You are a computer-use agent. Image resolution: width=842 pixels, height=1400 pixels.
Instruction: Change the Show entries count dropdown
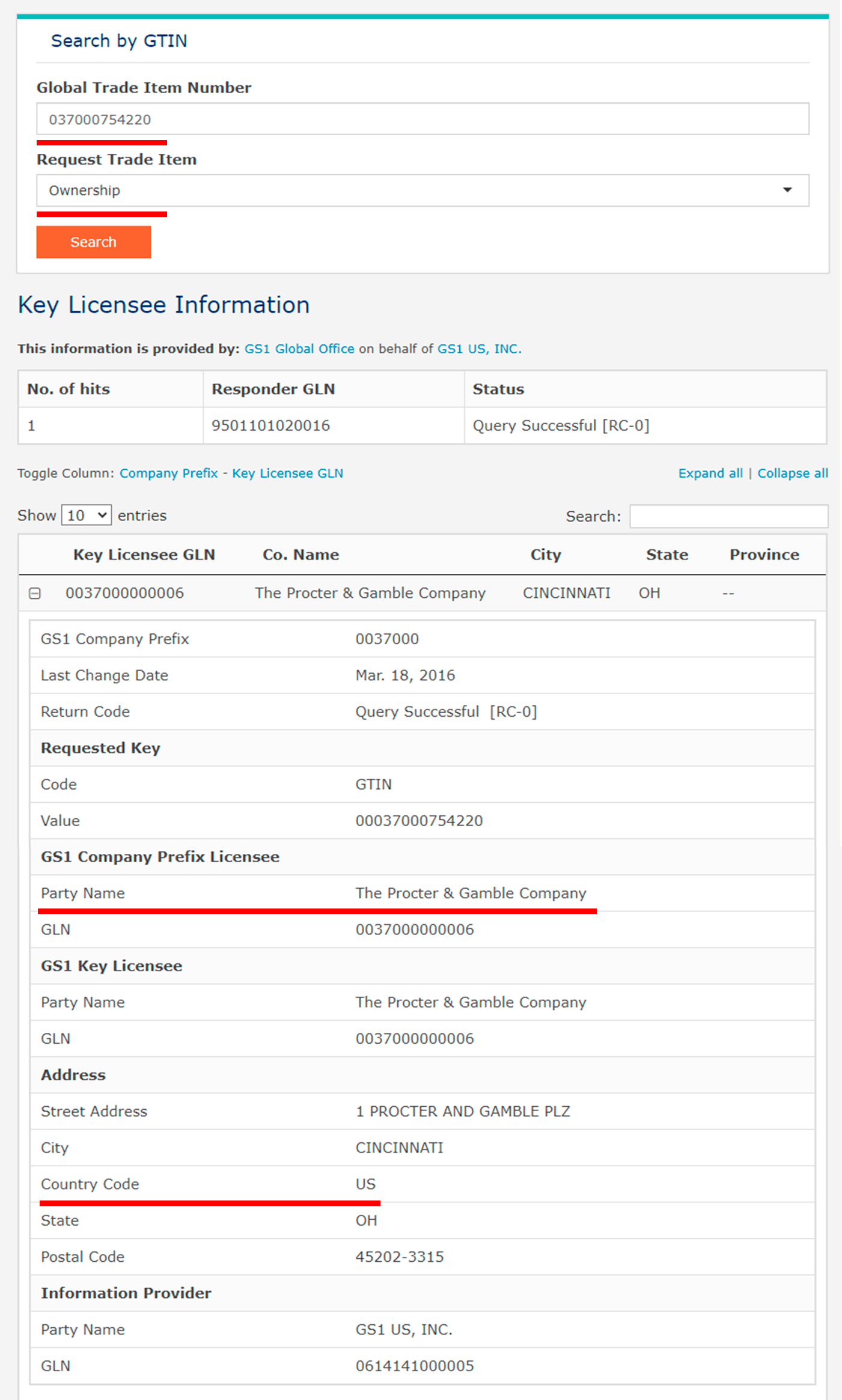pos(87,516)
